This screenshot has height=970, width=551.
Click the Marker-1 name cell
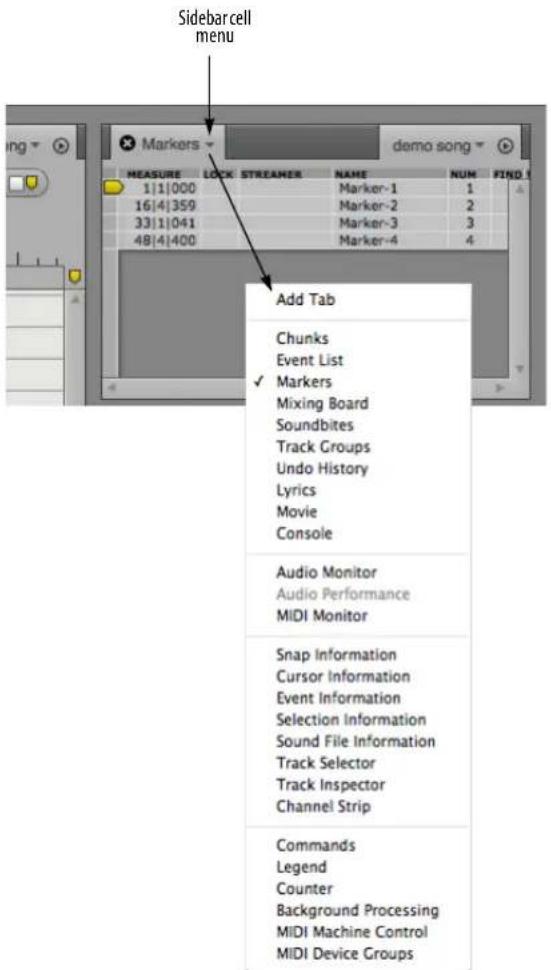click(x=368, y=186)
